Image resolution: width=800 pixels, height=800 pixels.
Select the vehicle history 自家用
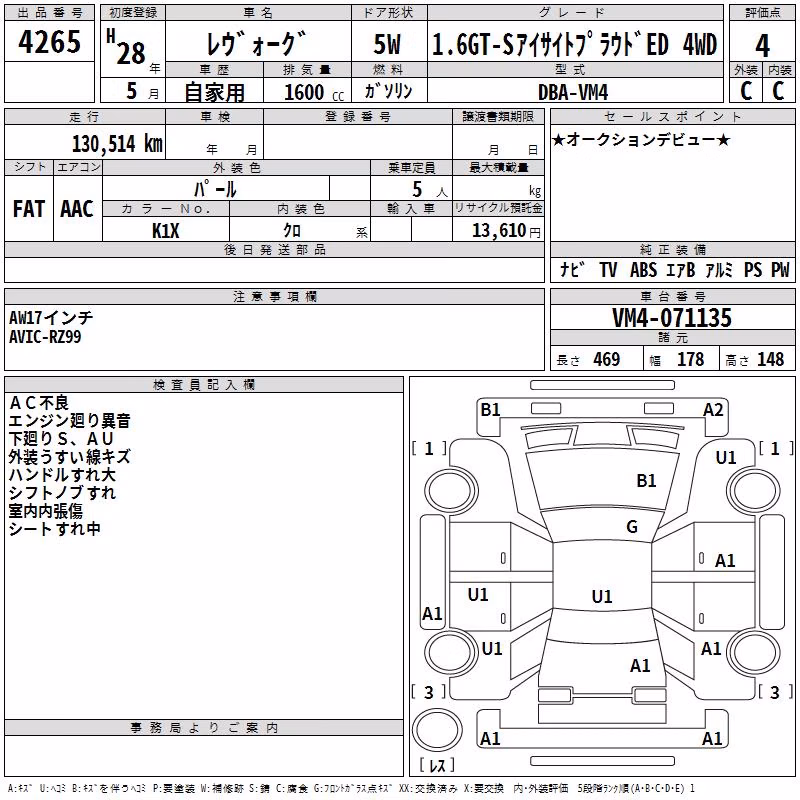point(214,92)
